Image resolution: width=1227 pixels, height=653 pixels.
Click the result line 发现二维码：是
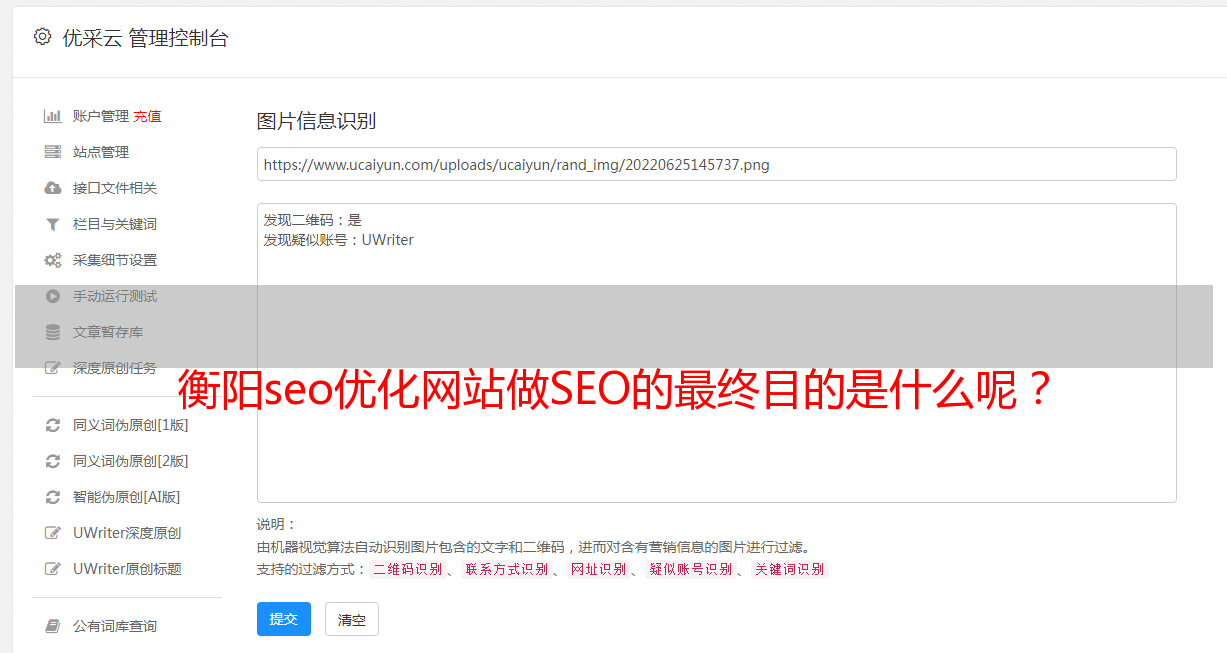[x=312, y=220]
